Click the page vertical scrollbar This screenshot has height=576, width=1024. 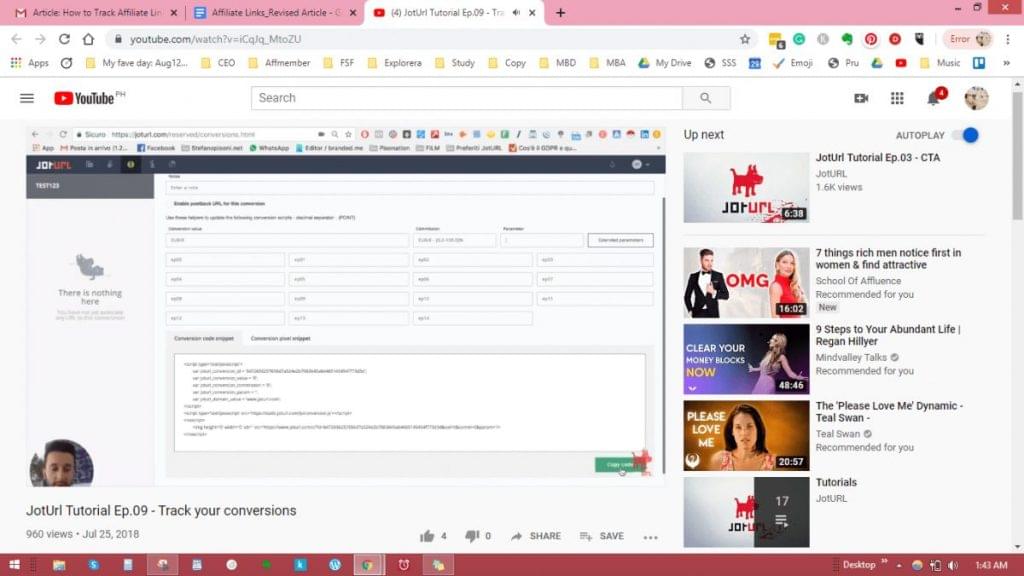1017,157
